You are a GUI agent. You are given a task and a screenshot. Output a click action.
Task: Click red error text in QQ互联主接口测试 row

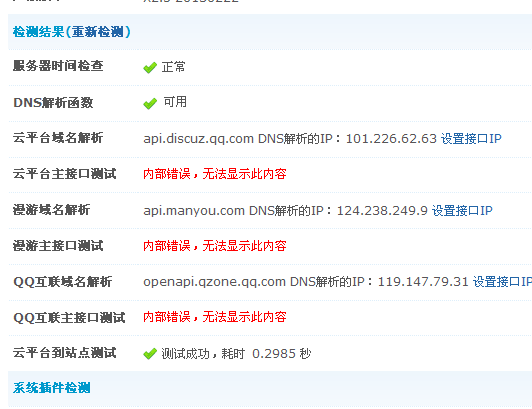[x=215, y=317]
